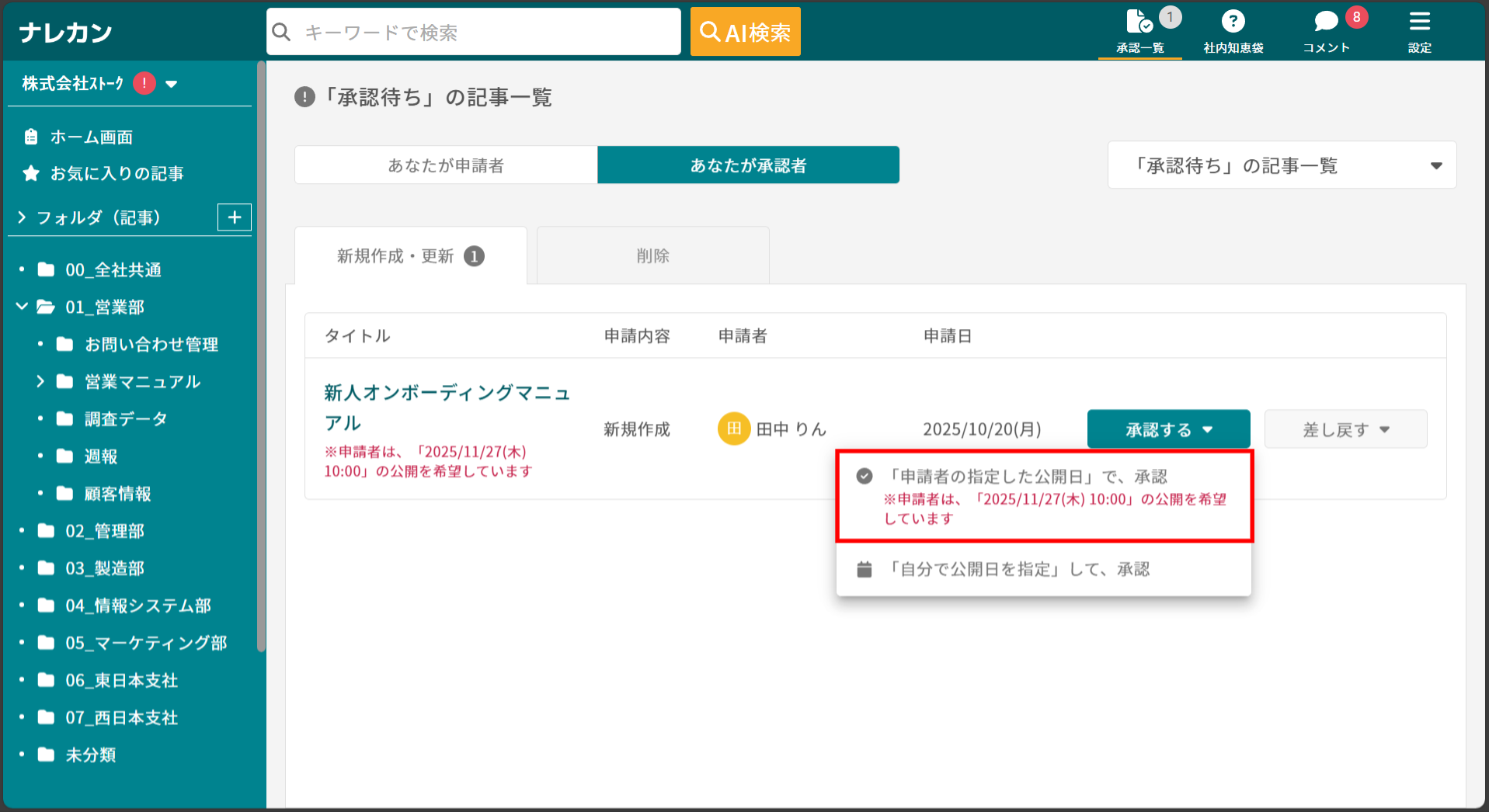The image size is (1489, 812).
Task: Open the 承認する dropdown arrow
Action: [x=1207, y=429]
